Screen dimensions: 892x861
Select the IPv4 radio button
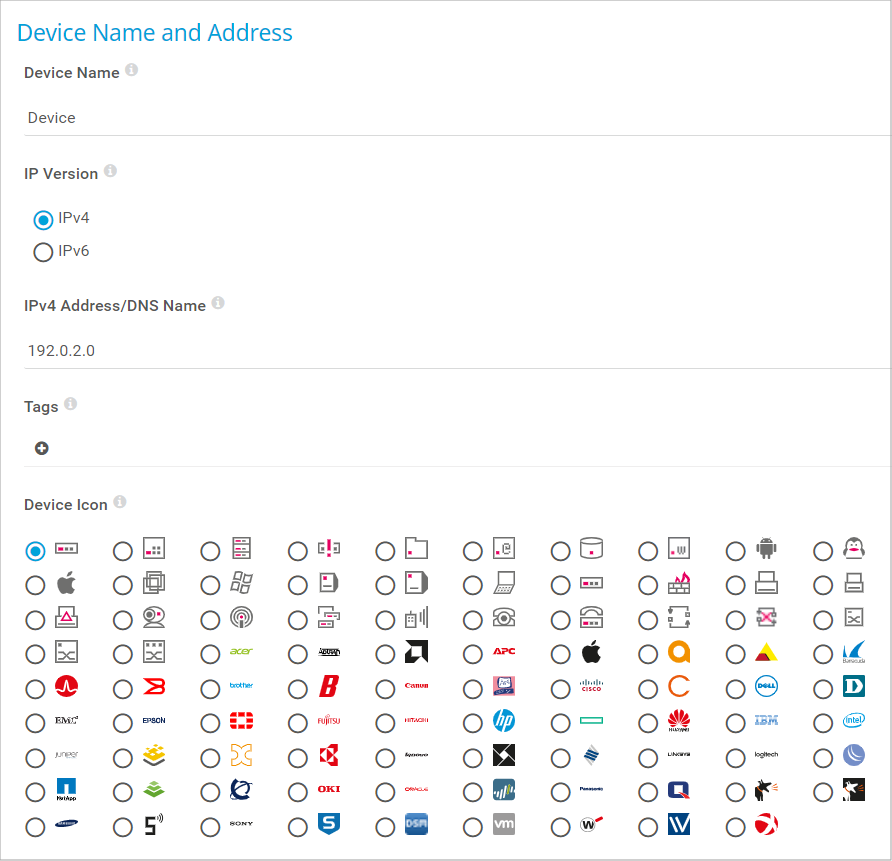coord(43,219)
